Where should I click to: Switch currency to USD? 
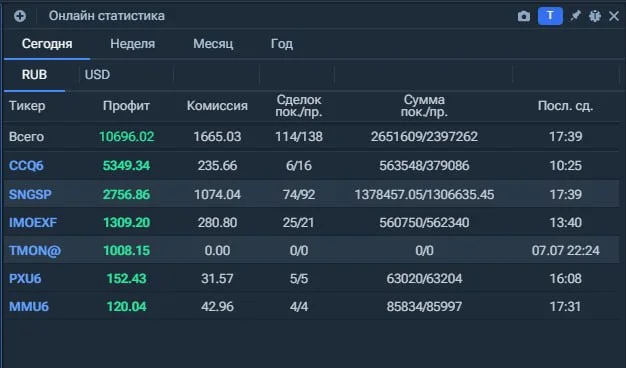tap(97, 75)
